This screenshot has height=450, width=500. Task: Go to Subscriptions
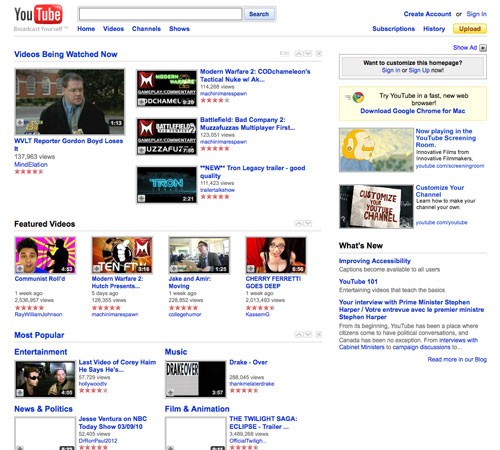(x=394, y=29)
